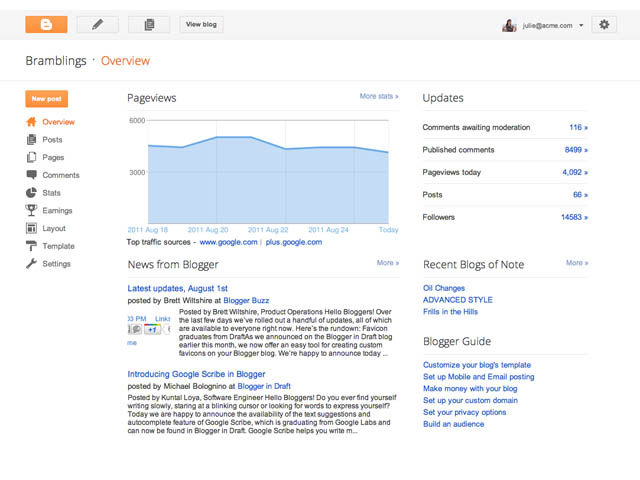Open the www.google.com traffic source
This screenshot has height=480, width=640.
tap(228, 242)
